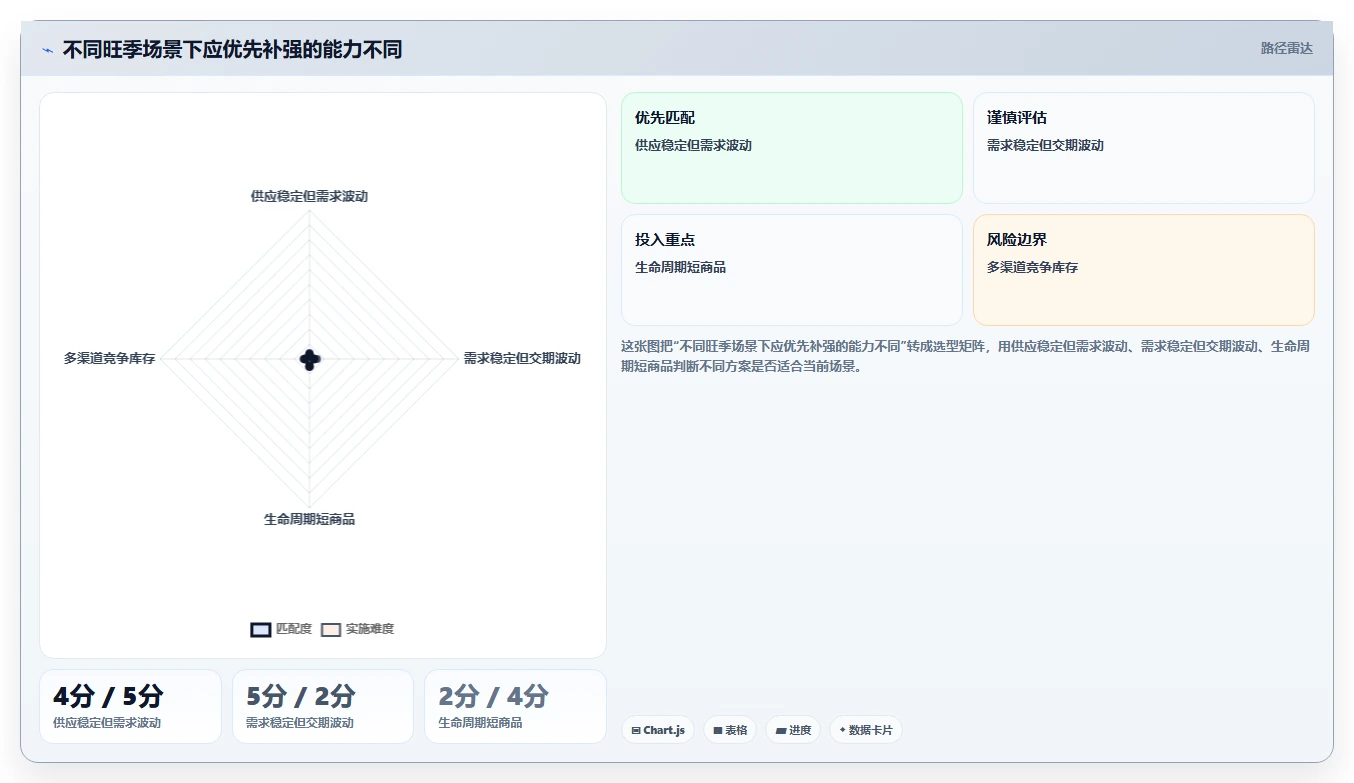Viewport: 1354px width, 783px height.
Task: Click the Chart.js tag chip
Action: [658, 730]
